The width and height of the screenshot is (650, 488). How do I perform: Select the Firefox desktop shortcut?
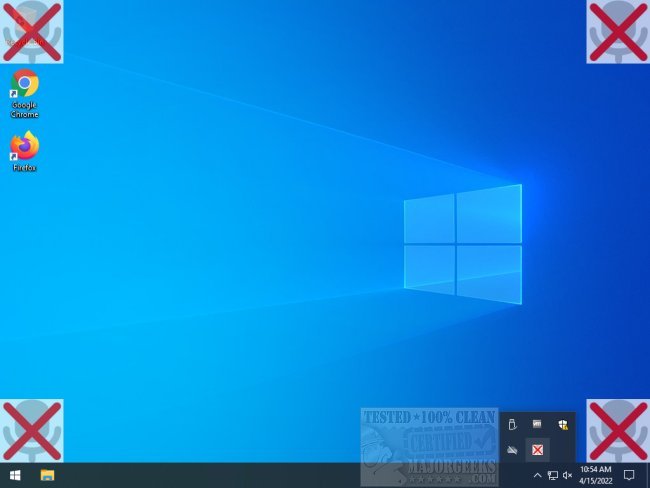pyautogui.click(x=24, y=151)
